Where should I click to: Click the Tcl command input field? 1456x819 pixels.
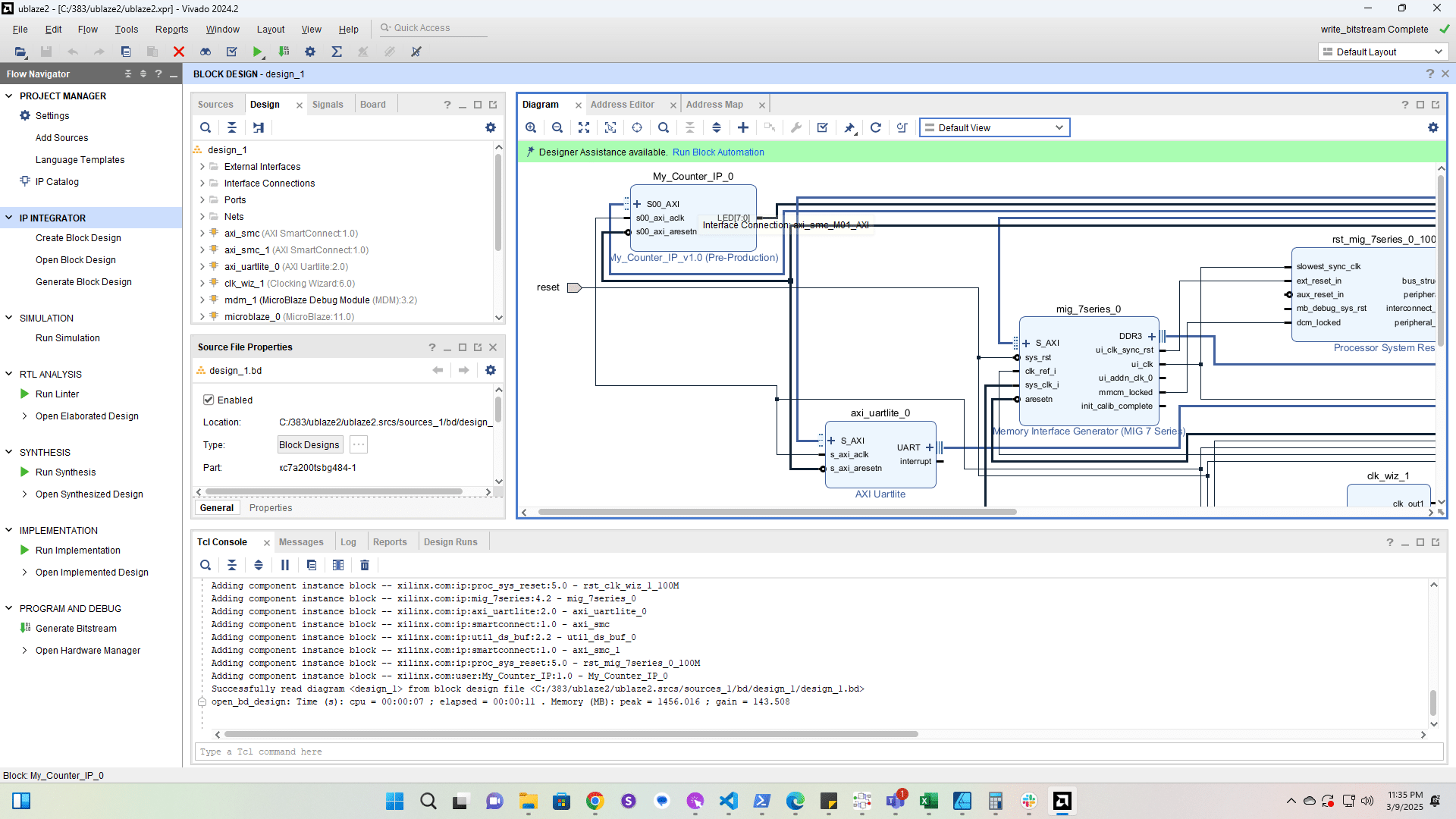[819, 752]
